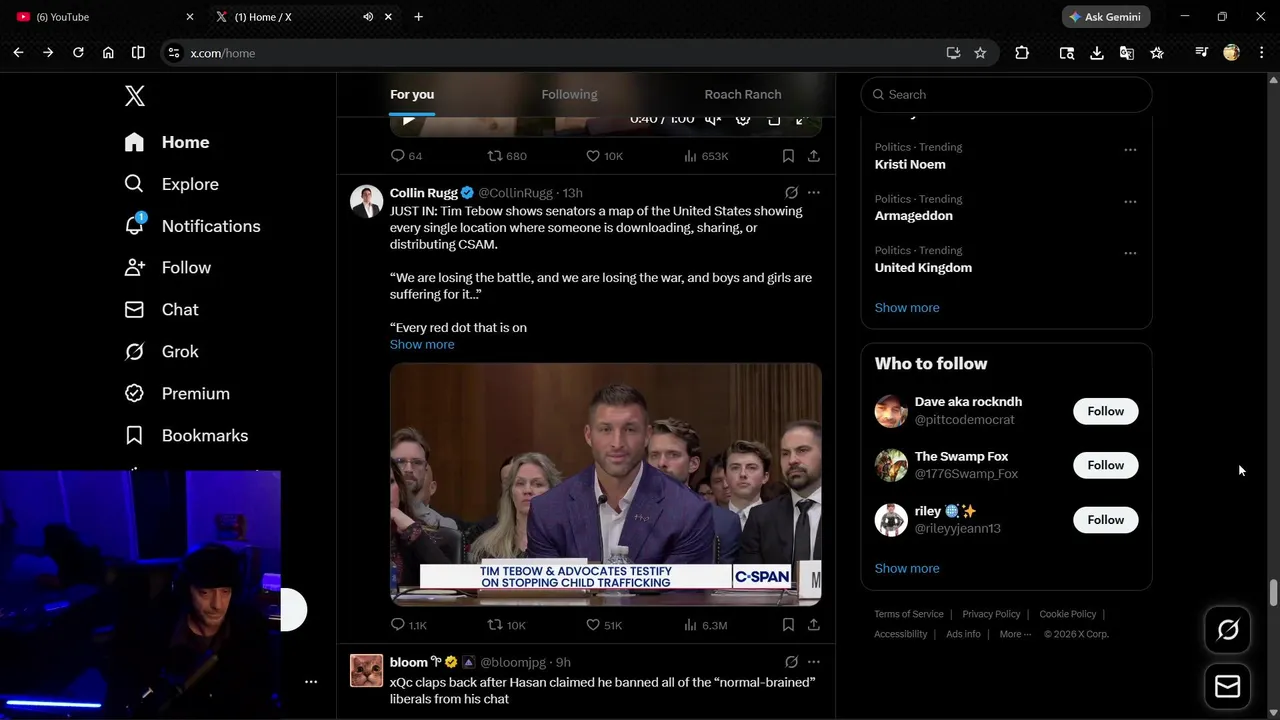
Task: View analytics of top post (653K)
Action: (x=705, y=156)
